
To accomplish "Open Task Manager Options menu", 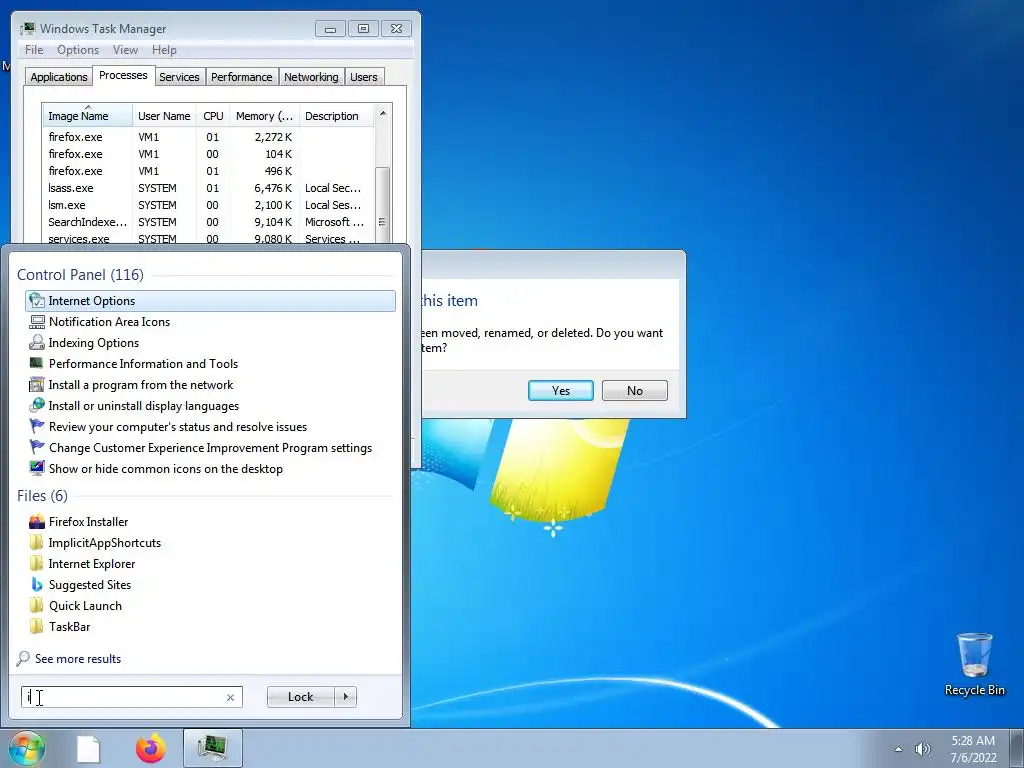I will click(x=78, y=50).
